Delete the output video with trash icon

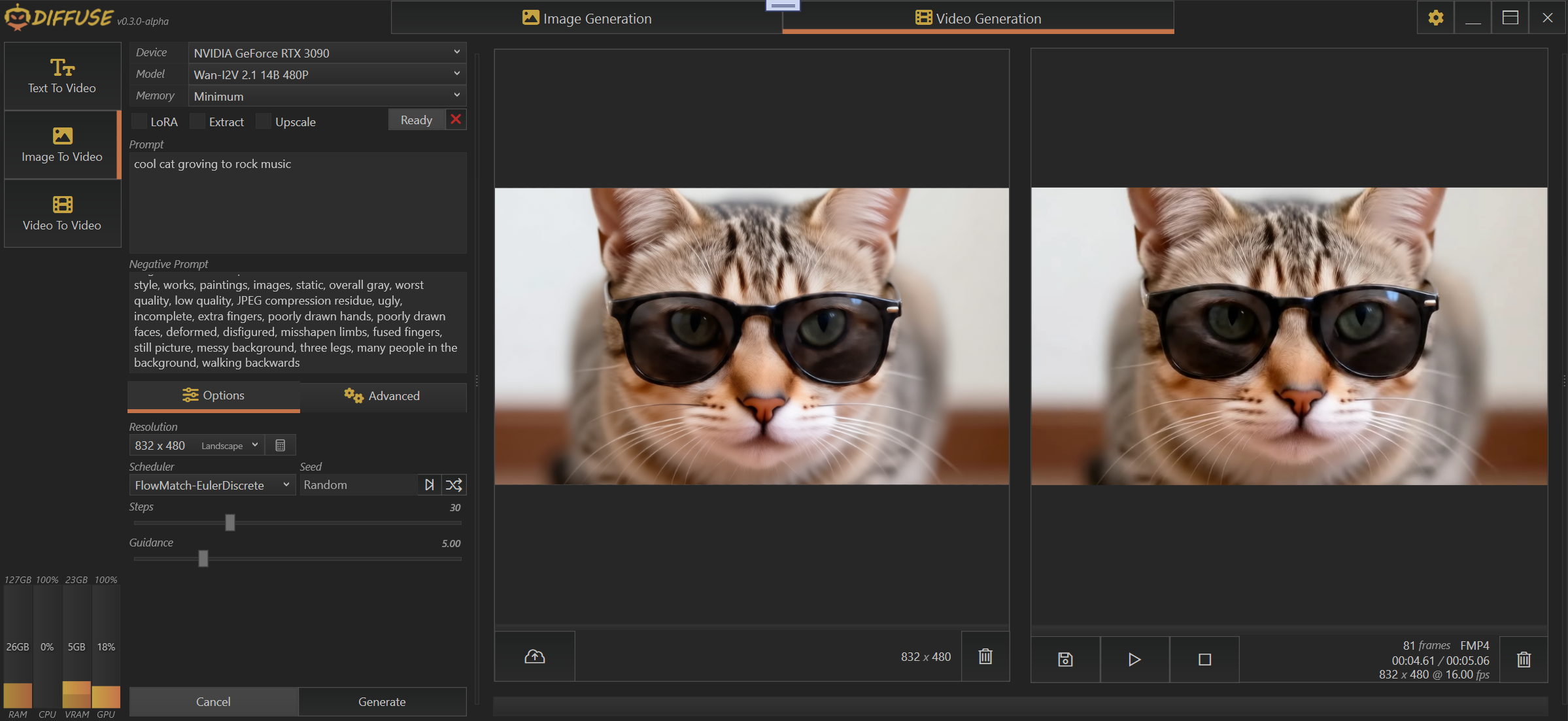[x=1524, y=659]
